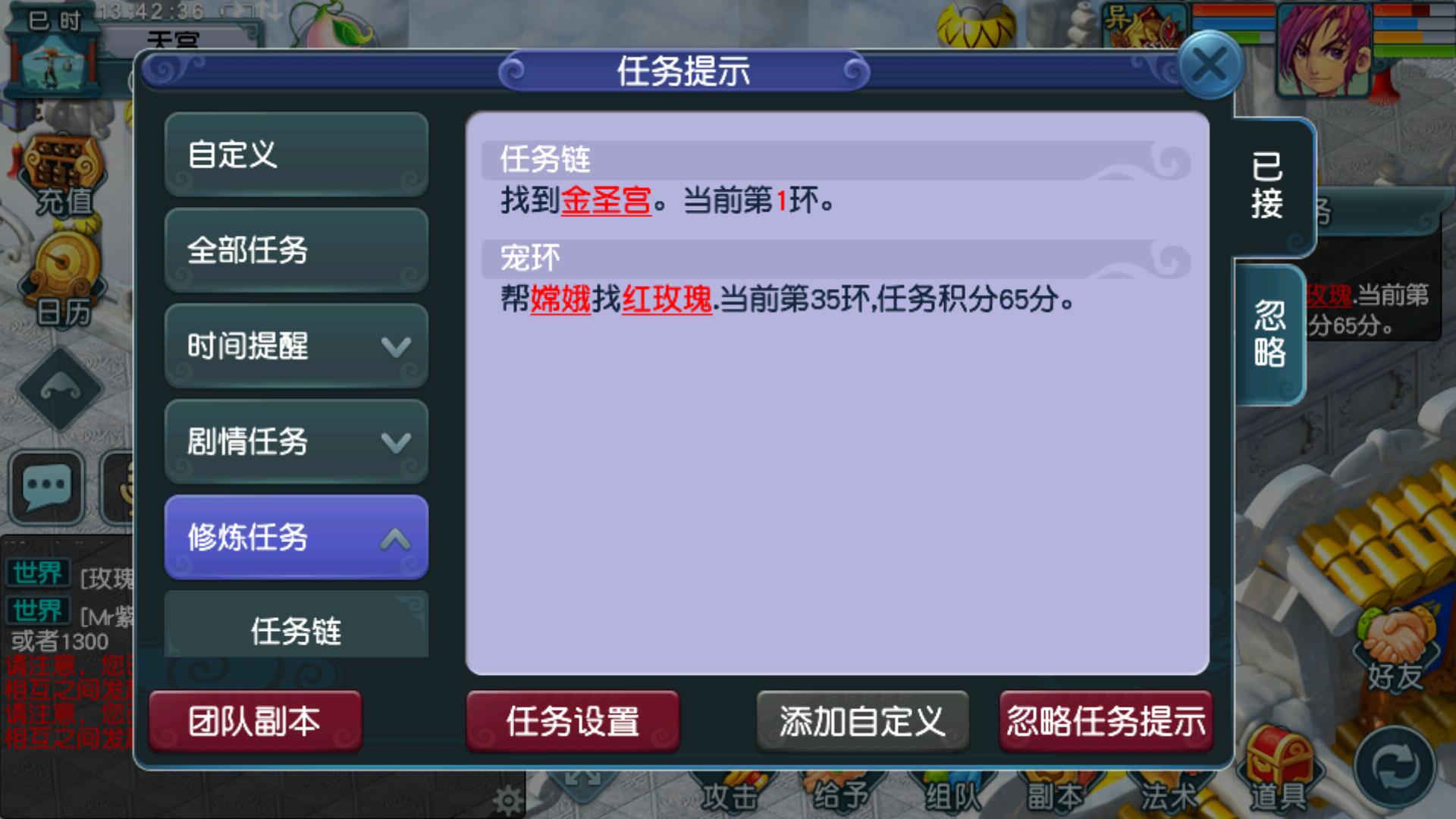The image size is (1456, 819).
Task: Collapse the 修炼任务 category
Action: point(297,537)
